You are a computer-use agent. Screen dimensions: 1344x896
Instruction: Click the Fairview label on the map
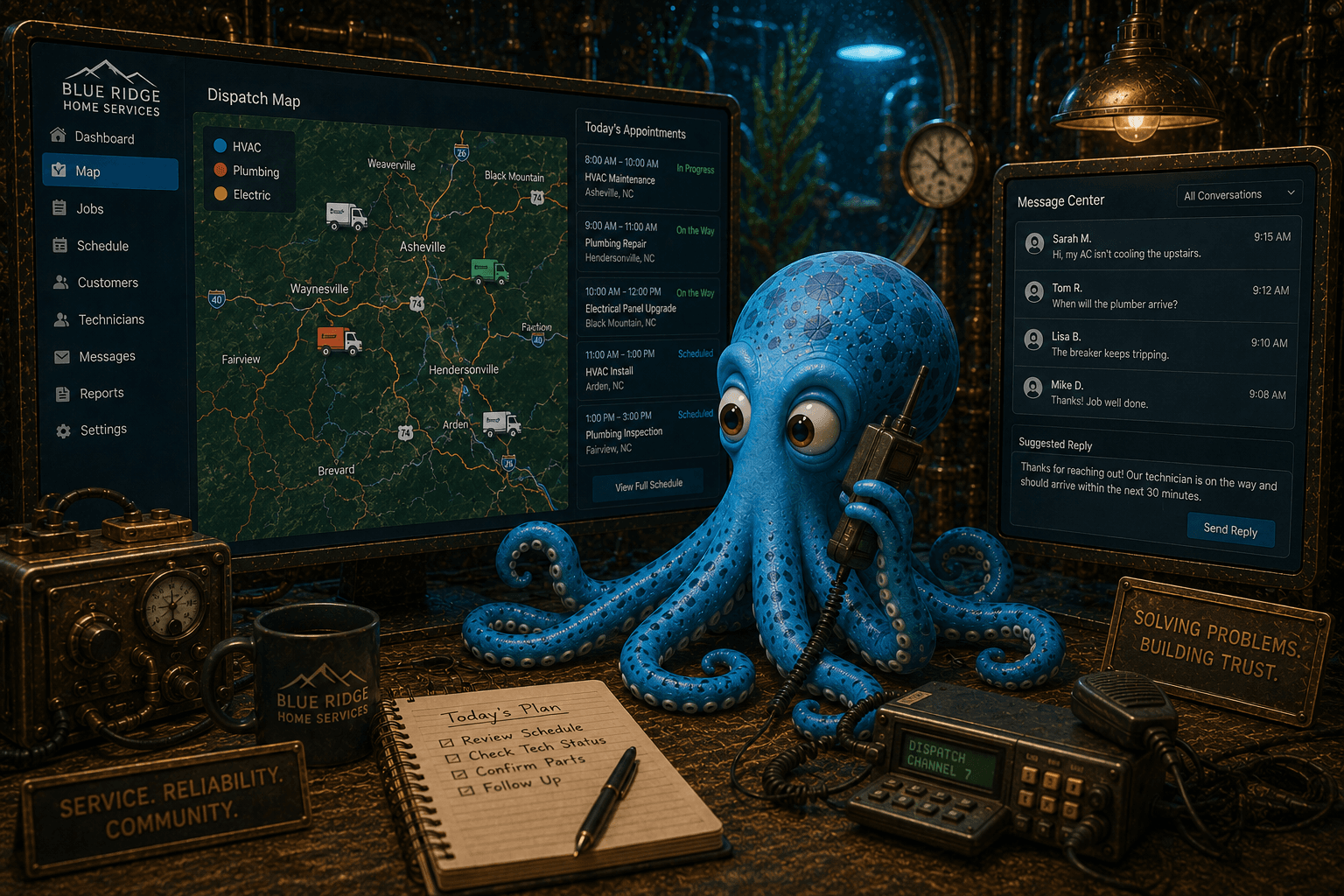click(x=241, y=359)
